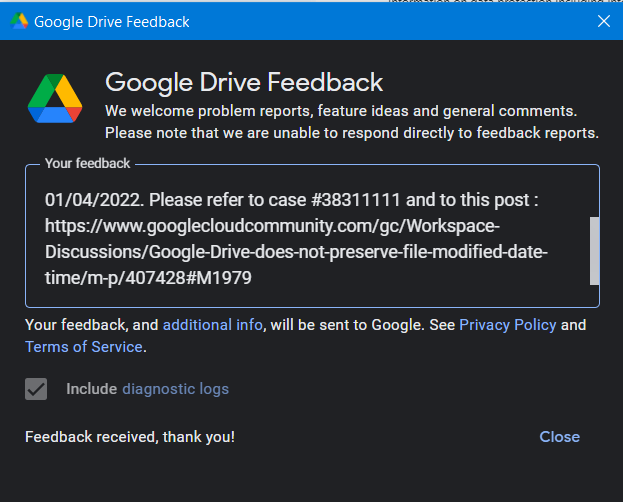Click the 'We welcome problem reports' description line
623x502 pixels.
click(341, 111)
